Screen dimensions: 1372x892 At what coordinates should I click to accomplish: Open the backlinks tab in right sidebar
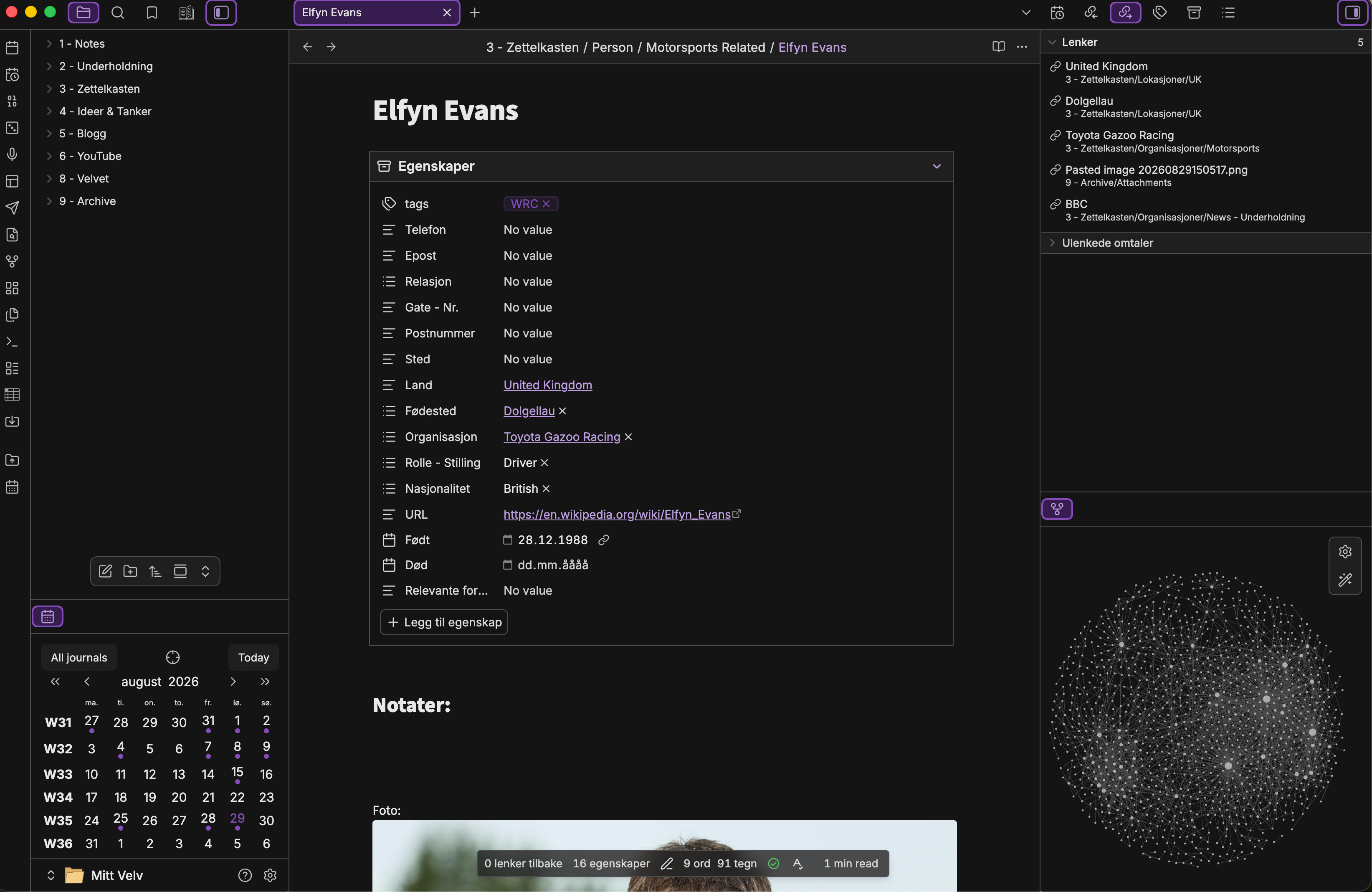click(x=1091, y=13)
